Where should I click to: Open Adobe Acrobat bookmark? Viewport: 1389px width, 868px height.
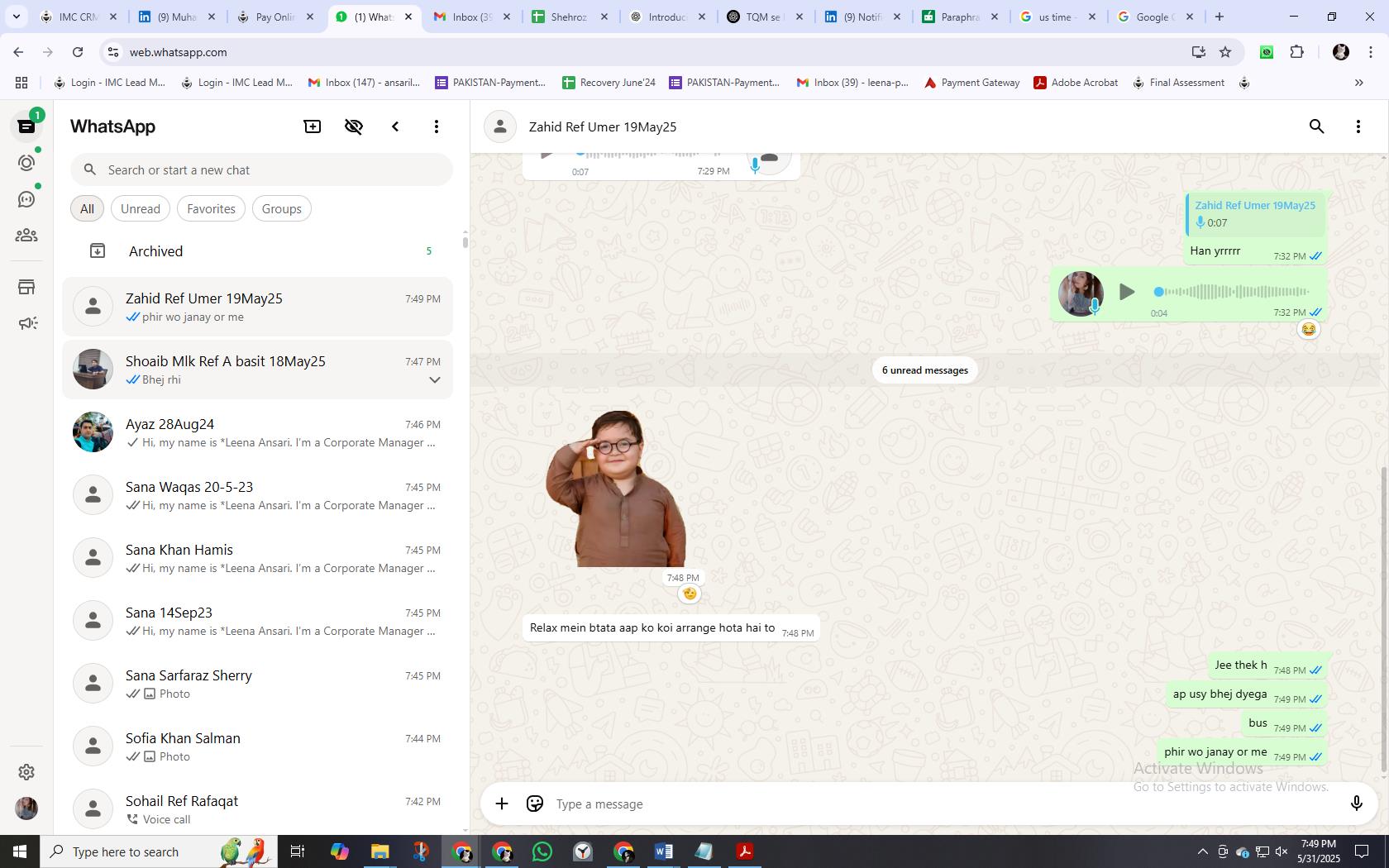point(1076,83)
